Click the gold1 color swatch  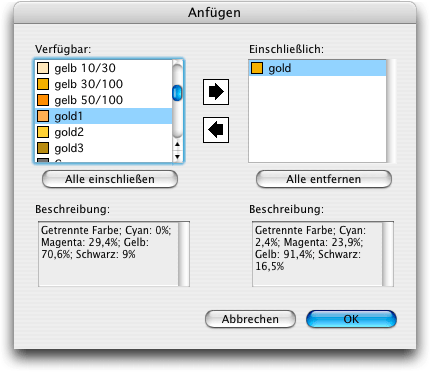[43, 116]
